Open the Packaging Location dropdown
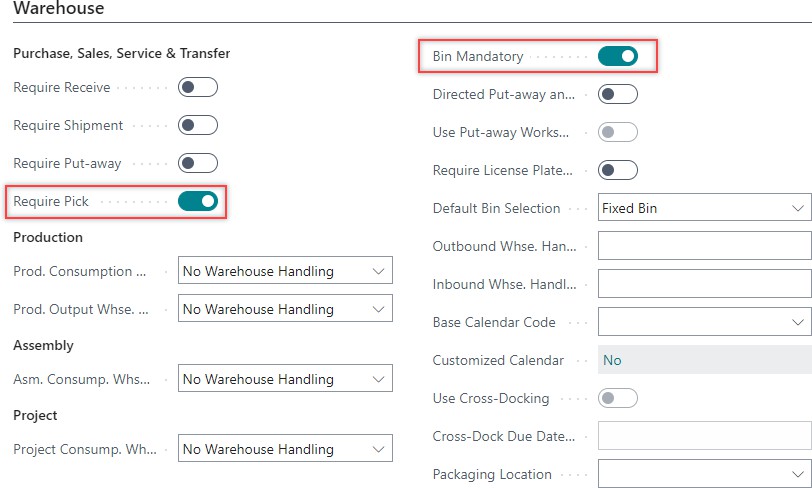The image size is (812, 488). click(x=704, y=474)
